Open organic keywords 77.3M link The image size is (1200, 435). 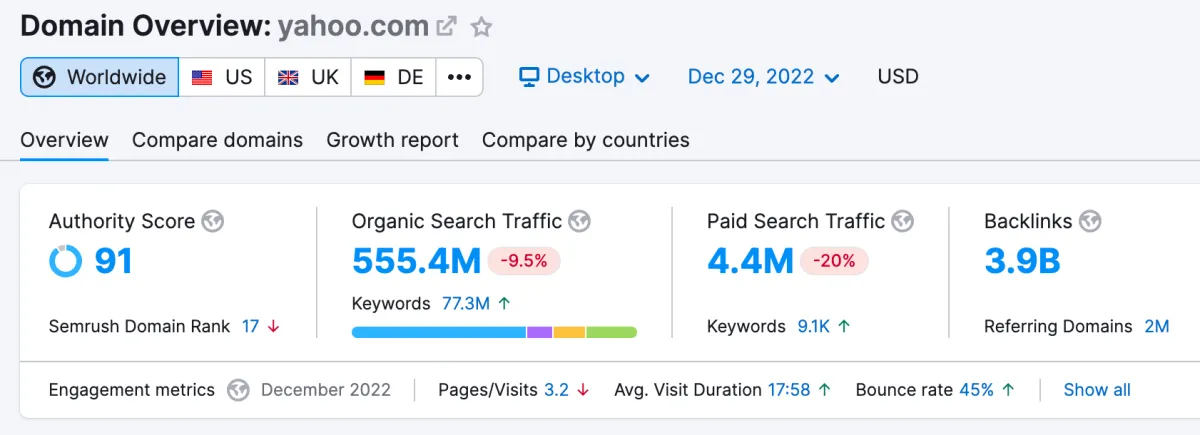(465, 303)
